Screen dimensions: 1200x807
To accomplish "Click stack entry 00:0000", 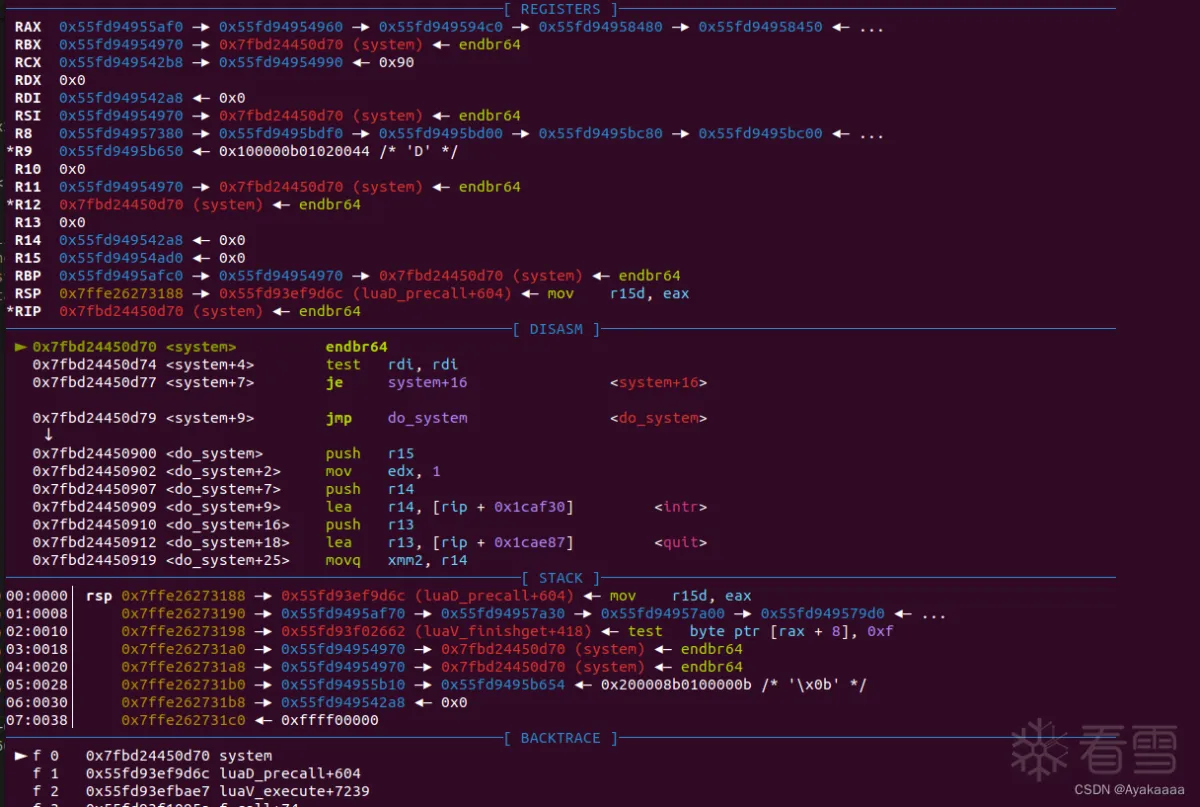I will point(38,596).
